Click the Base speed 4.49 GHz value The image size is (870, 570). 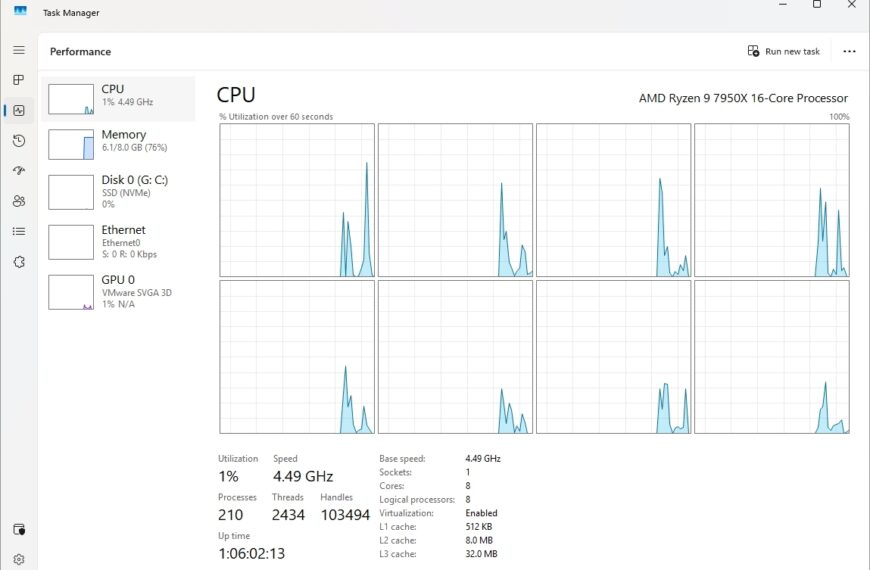483,458
